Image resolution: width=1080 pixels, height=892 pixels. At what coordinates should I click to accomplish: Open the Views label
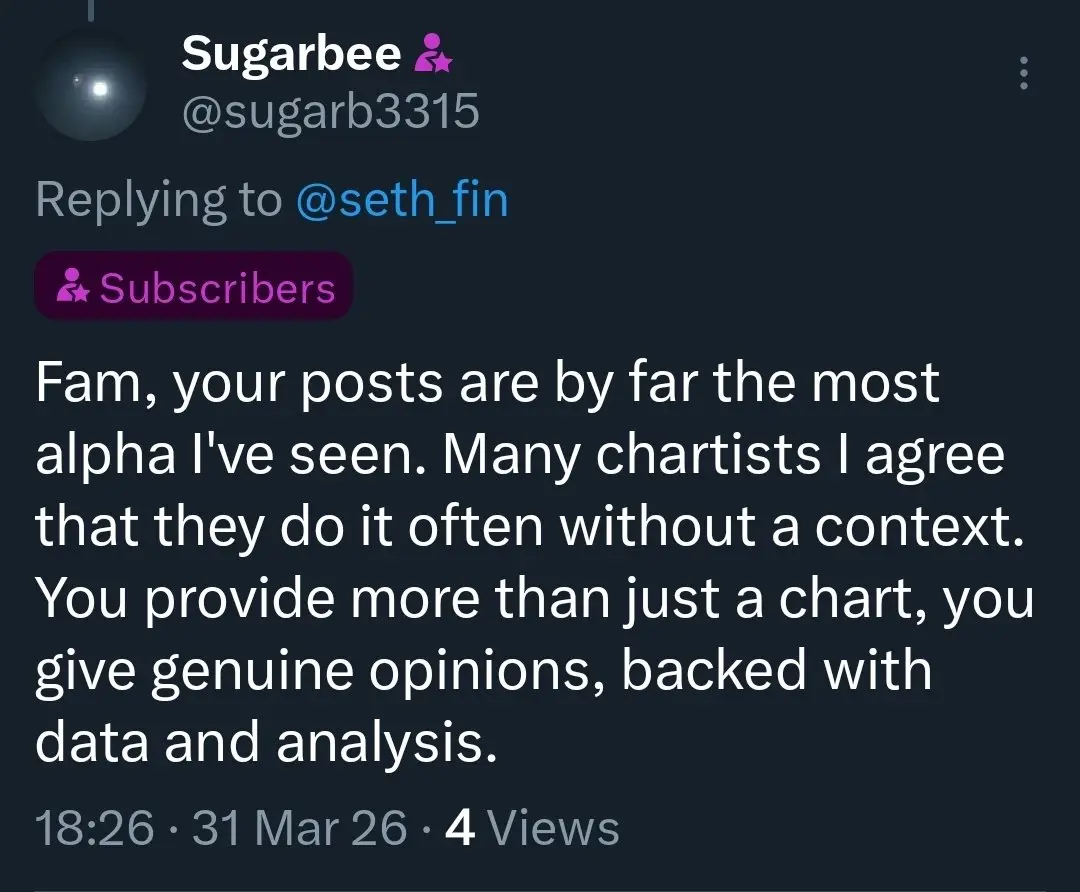click(557, 829)
